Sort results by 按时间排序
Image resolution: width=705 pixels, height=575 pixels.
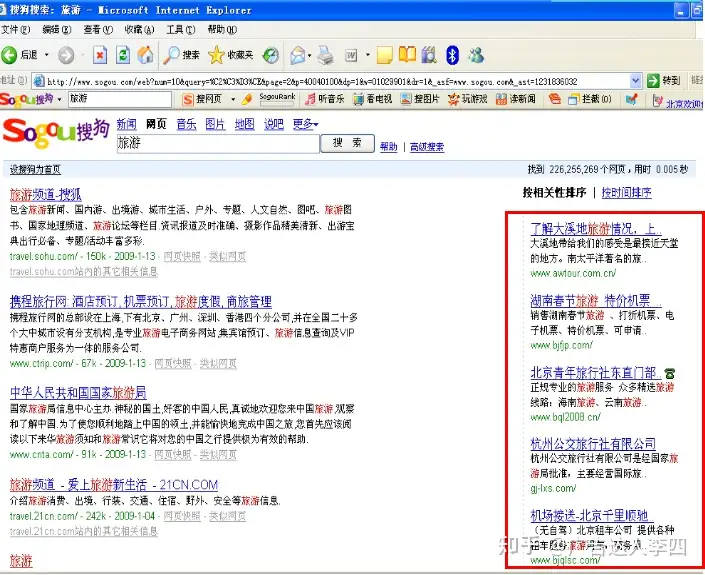click(626, 192)
